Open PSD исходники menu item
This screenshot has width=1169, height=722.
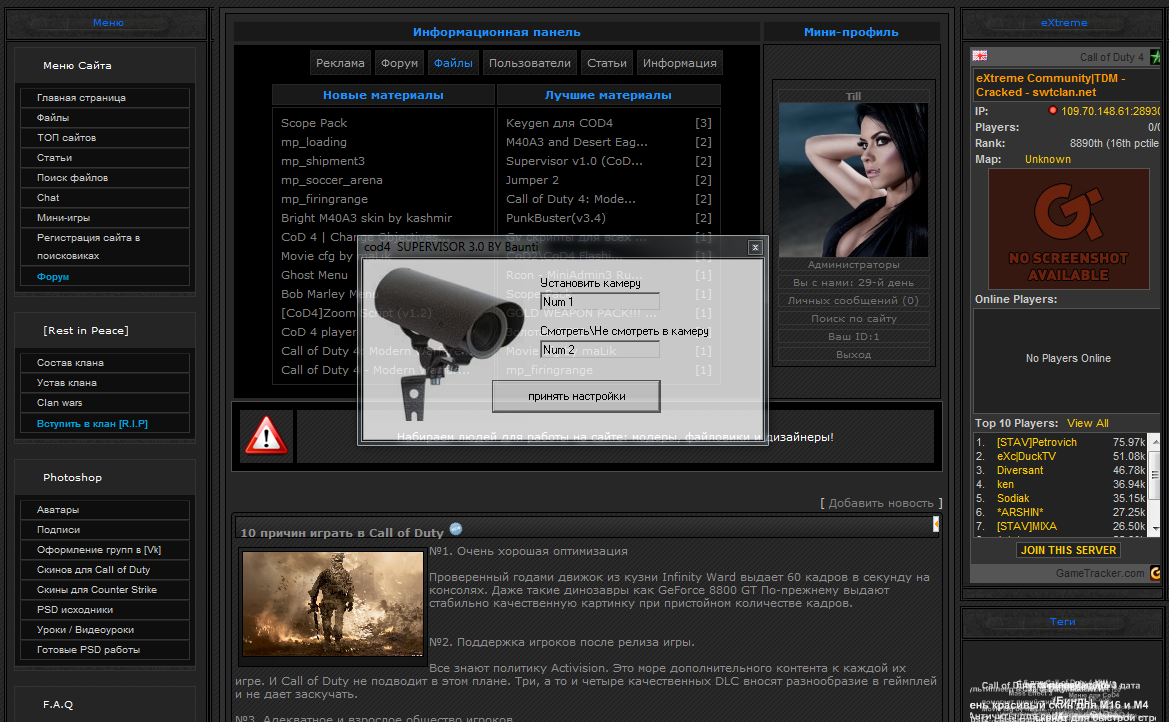click(x=104, y=610)
